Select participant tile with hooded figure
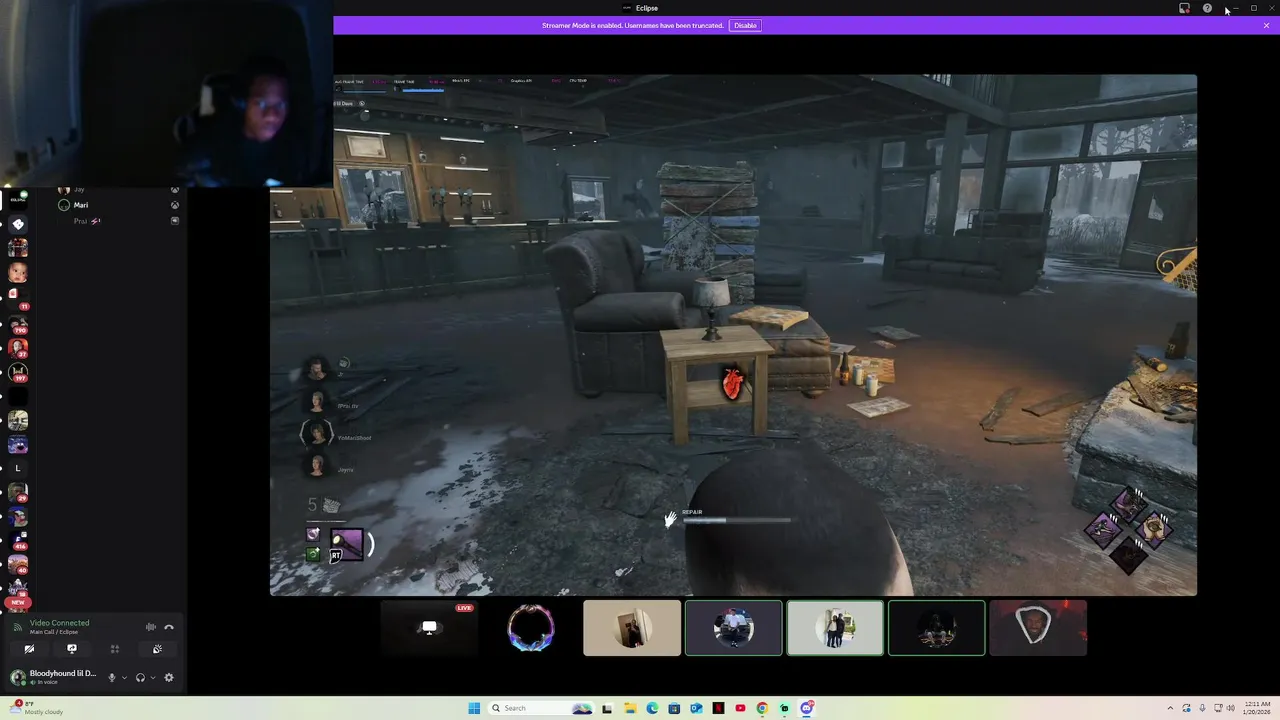1280x720 pixels. [1038, 628]
